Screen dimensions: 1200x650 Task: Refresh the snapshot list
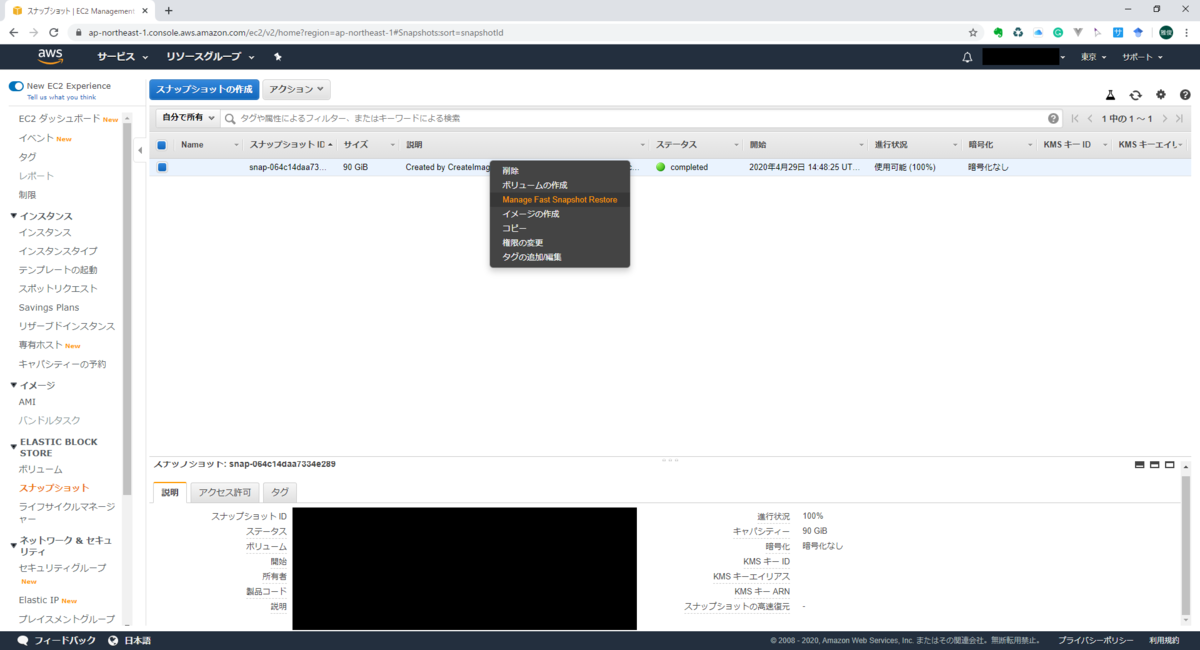point(1135,95)
